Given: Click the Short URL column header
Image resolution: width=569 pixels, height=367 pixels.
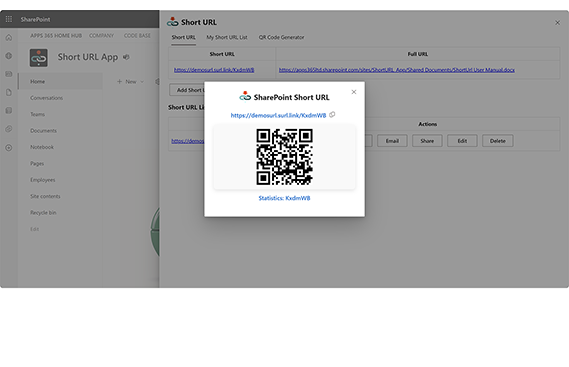Looking at the screenshot, I should [x=222, y=54].
